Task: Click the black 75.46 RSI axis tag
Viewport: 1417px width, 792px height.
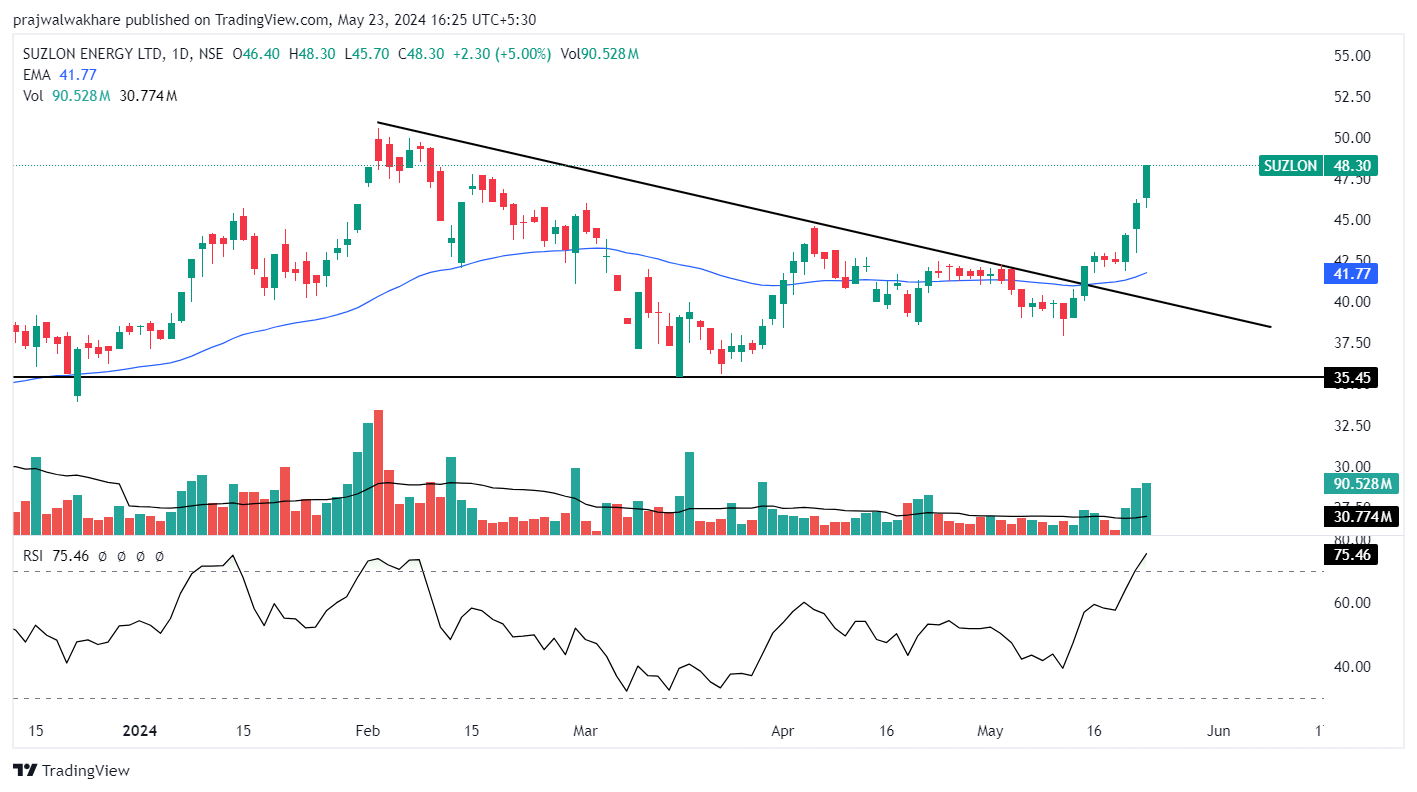Action: pyautogui.click(x=1350, y=556)
